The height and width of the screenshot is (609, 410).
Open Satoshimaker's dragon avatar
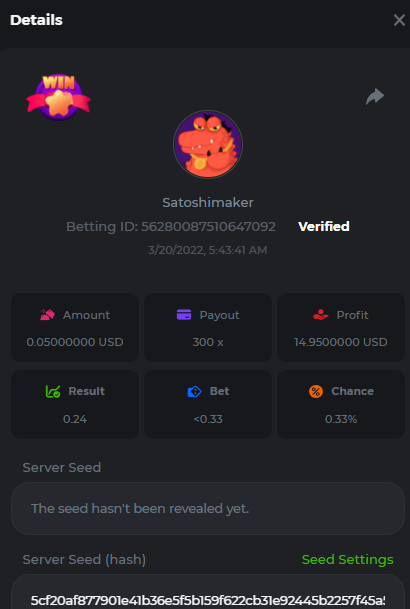(208, 144)
